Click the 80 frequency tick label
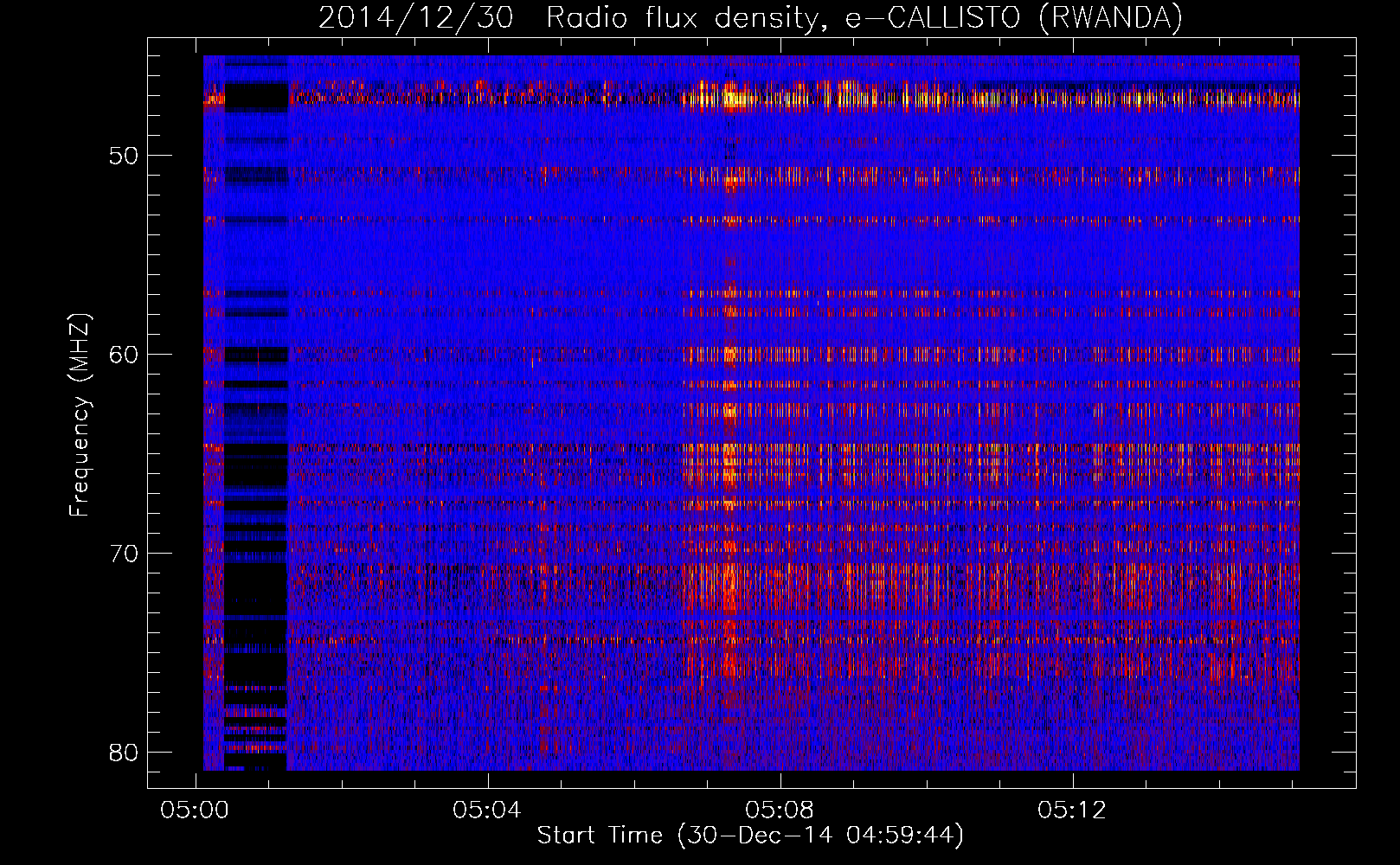Screen dimensions: 1400x865 [x=124, y=753]
